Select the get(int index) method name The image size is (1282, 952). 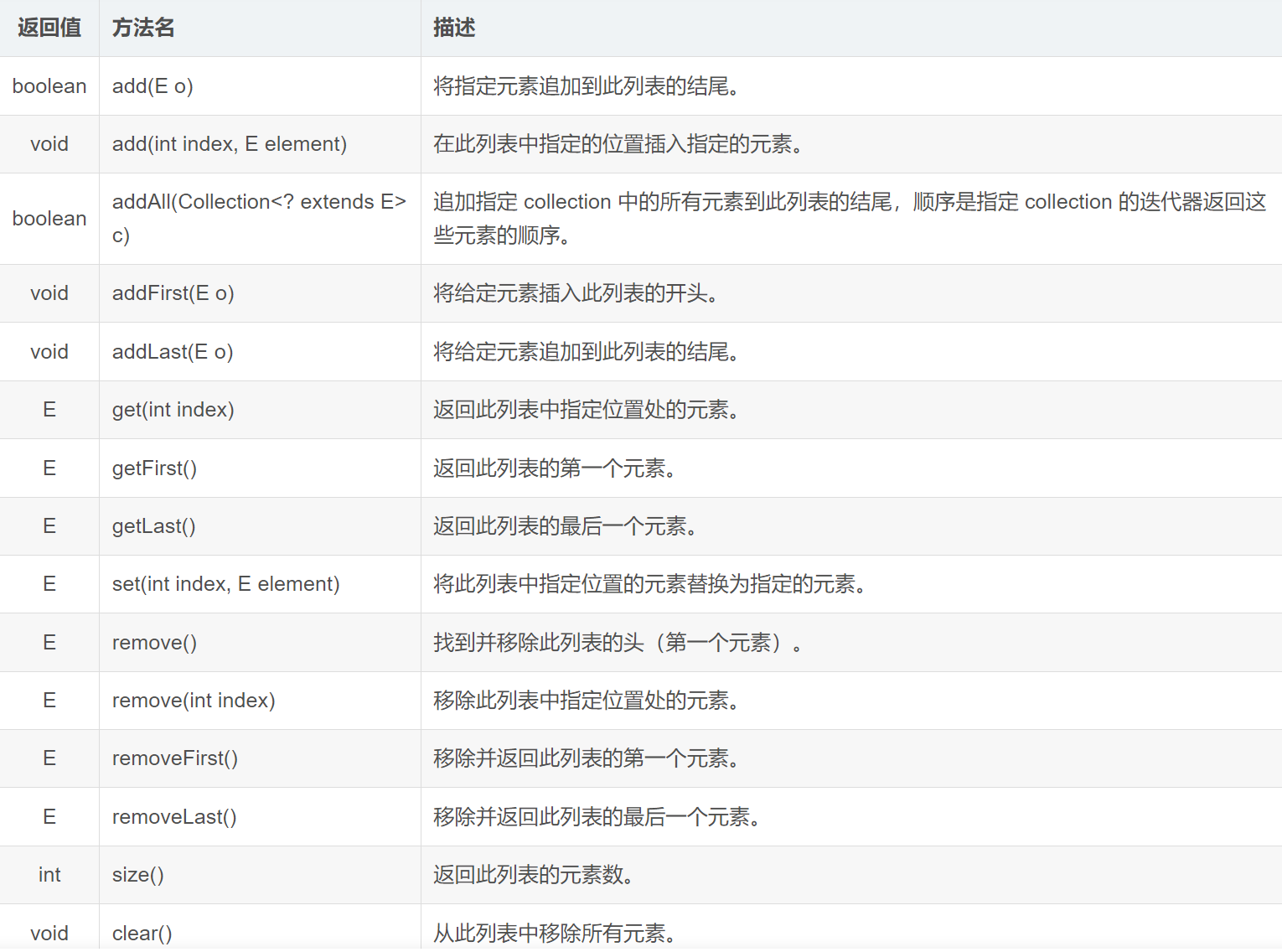coord(172,410)
